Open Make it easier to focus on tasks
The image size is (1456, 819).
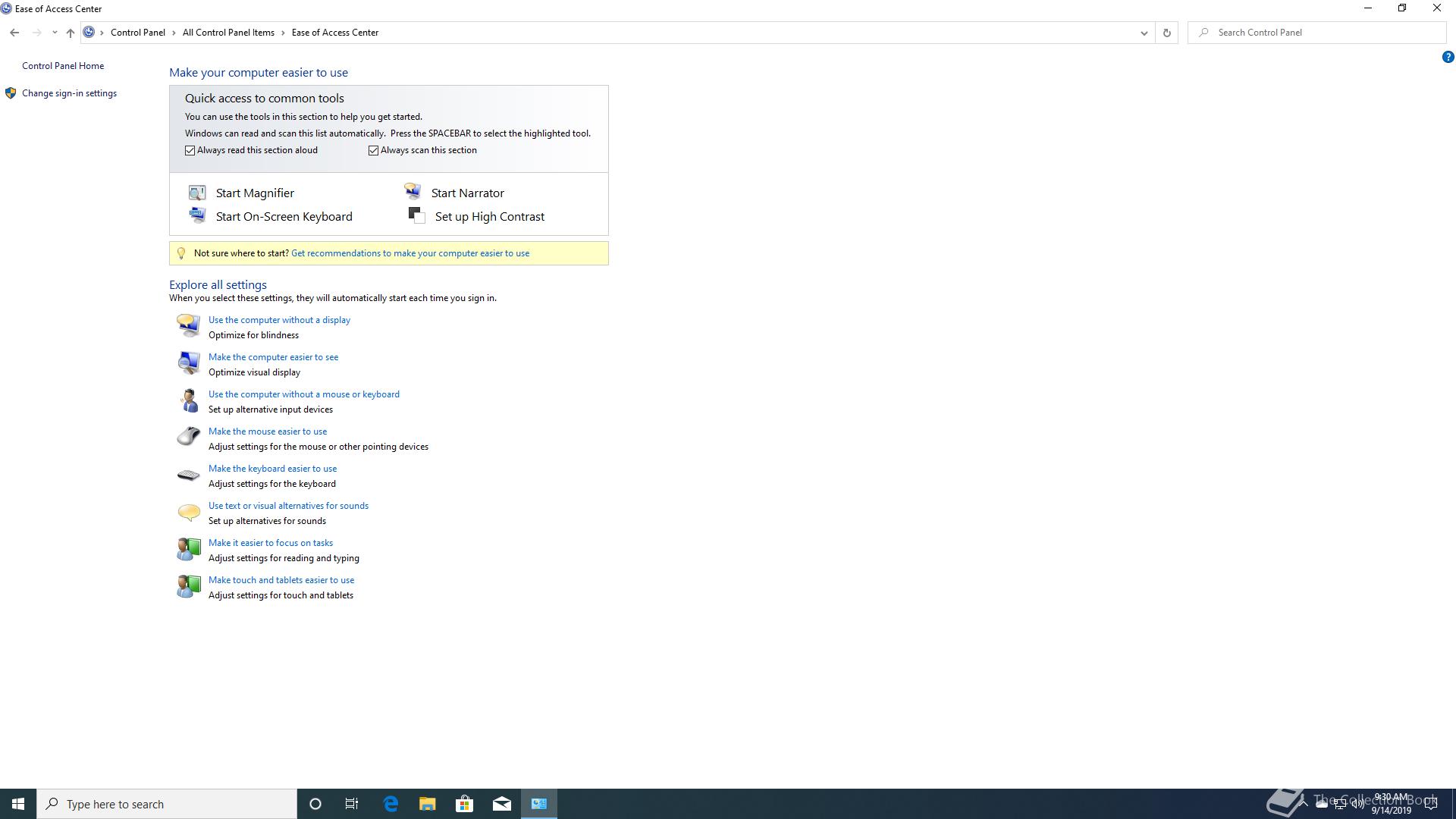(x=271, y=543)
